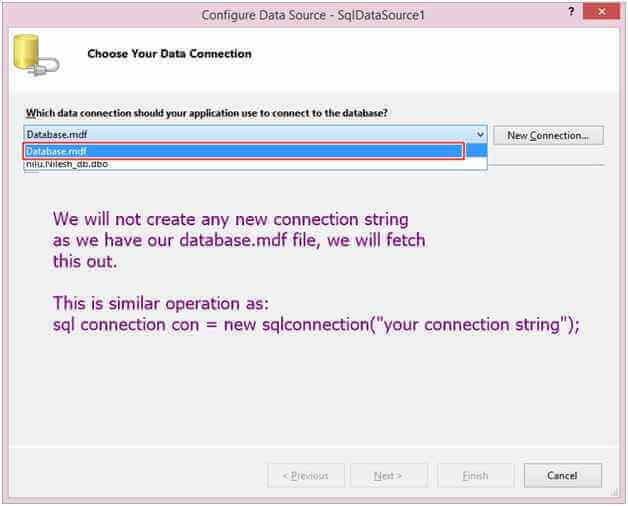This screenshot has height=506, width=628.
Task: Go back with the Previous button
Action: coord(306,476)
